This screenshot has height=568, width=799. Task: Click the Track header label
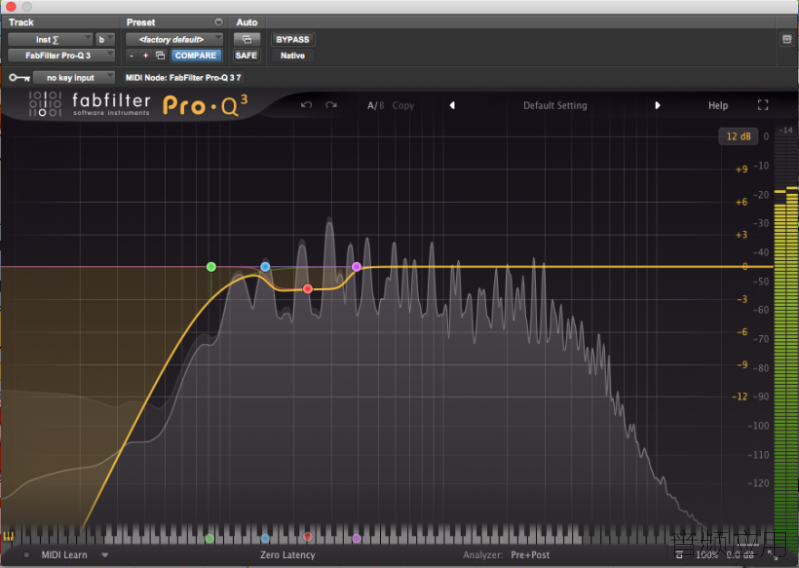pyautogui.click(x=21, y=22)
